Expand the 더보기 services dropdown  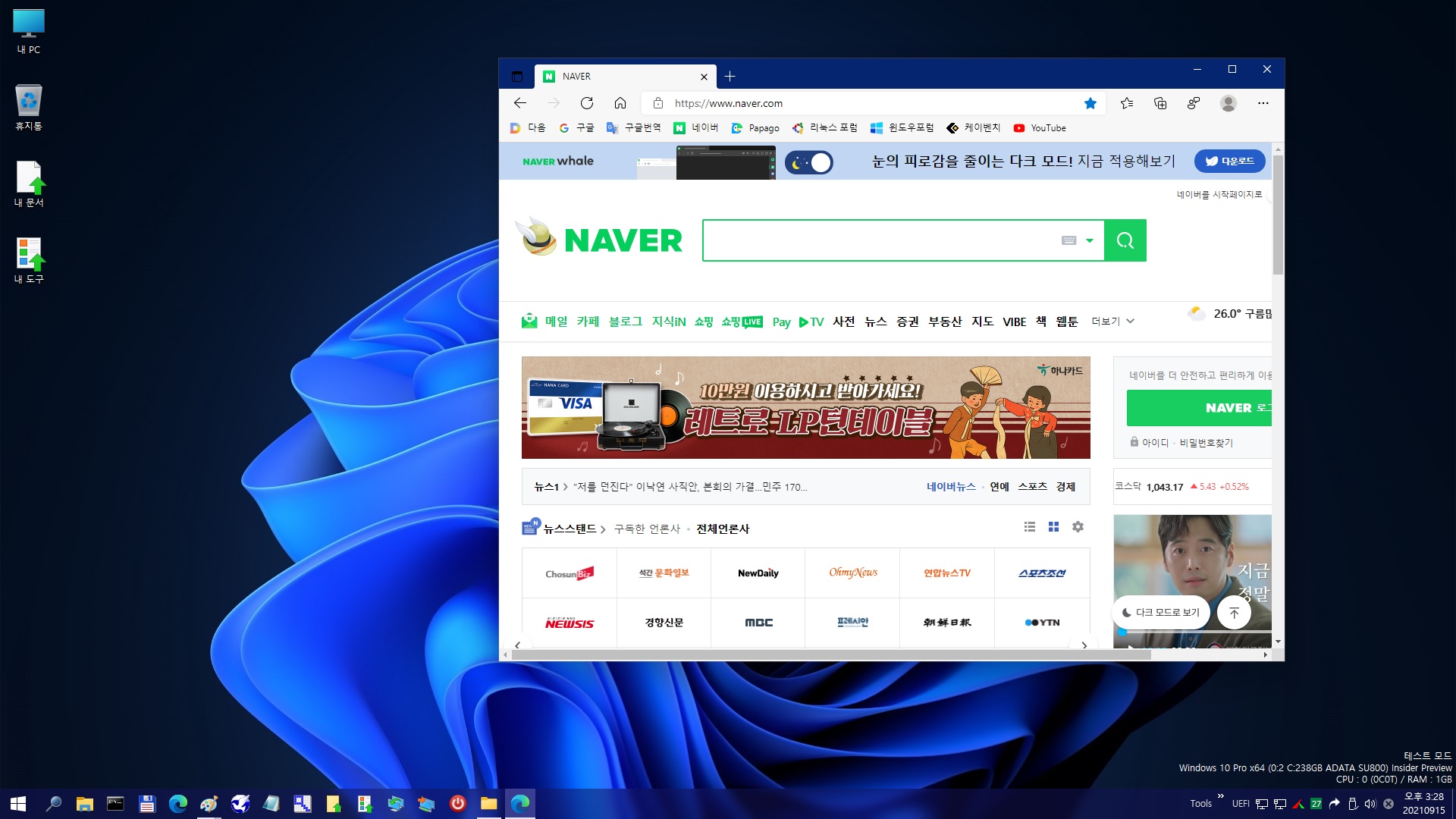pos(1112,322)
